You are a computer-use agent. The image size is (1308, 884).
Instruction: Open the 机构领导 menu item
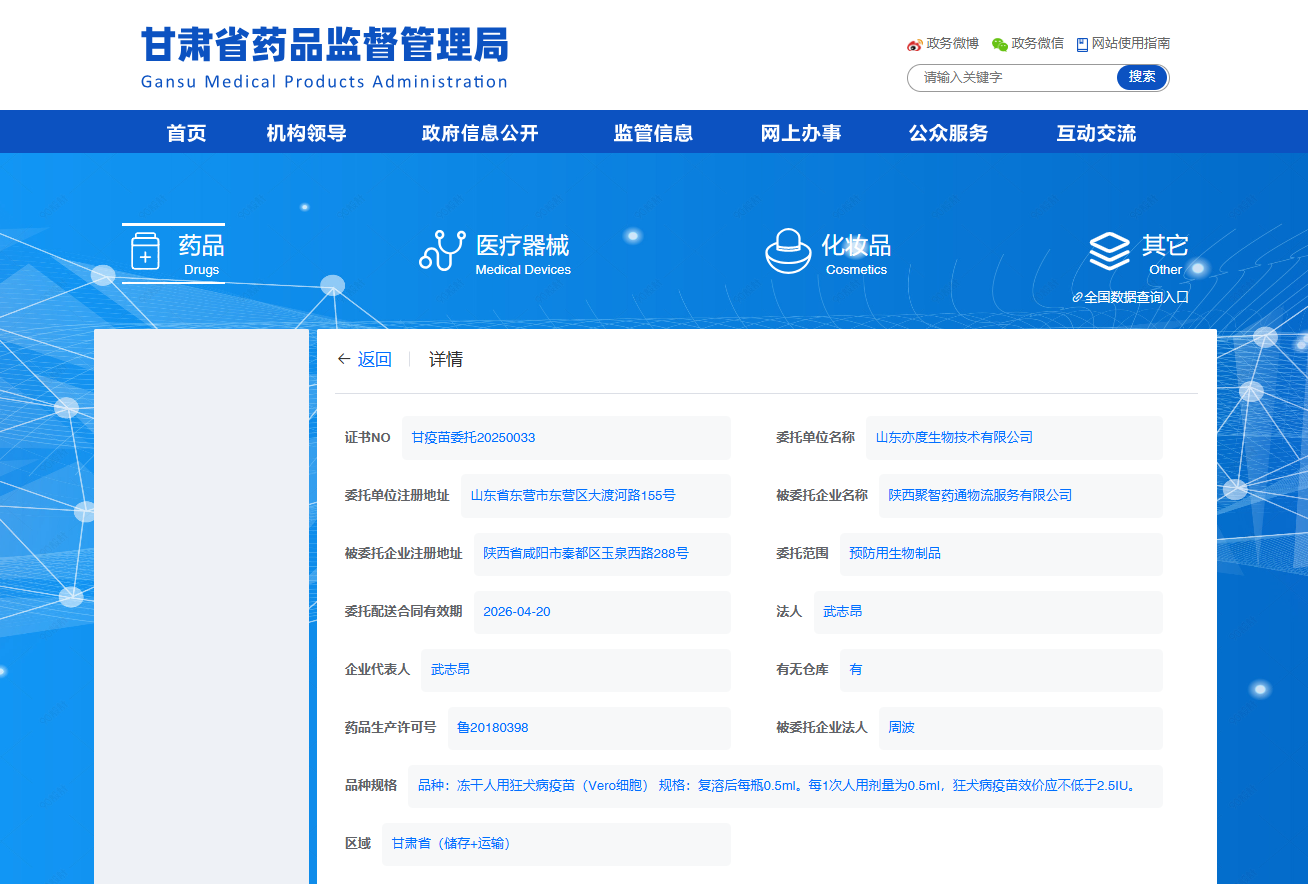coord(306,133)
